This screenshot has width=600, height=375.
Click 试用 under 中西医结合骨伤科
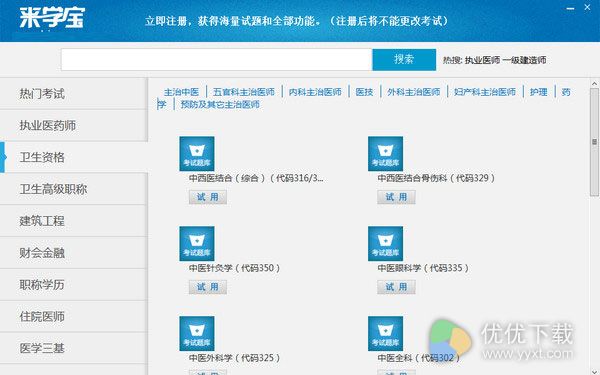pos(396,197)
